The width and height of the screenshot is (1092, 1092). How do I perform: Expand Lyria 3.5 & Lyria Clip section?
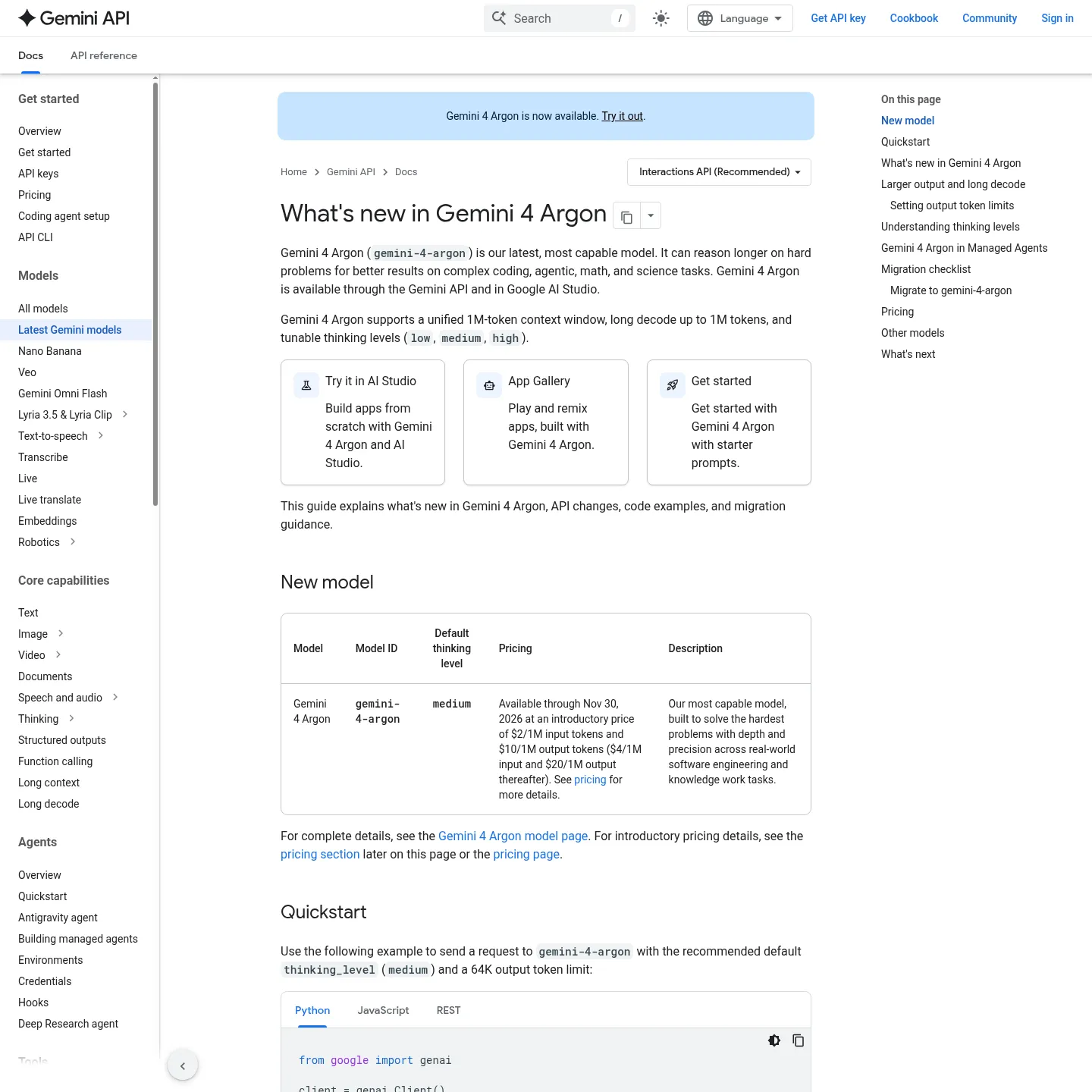[x=125, y=415]
